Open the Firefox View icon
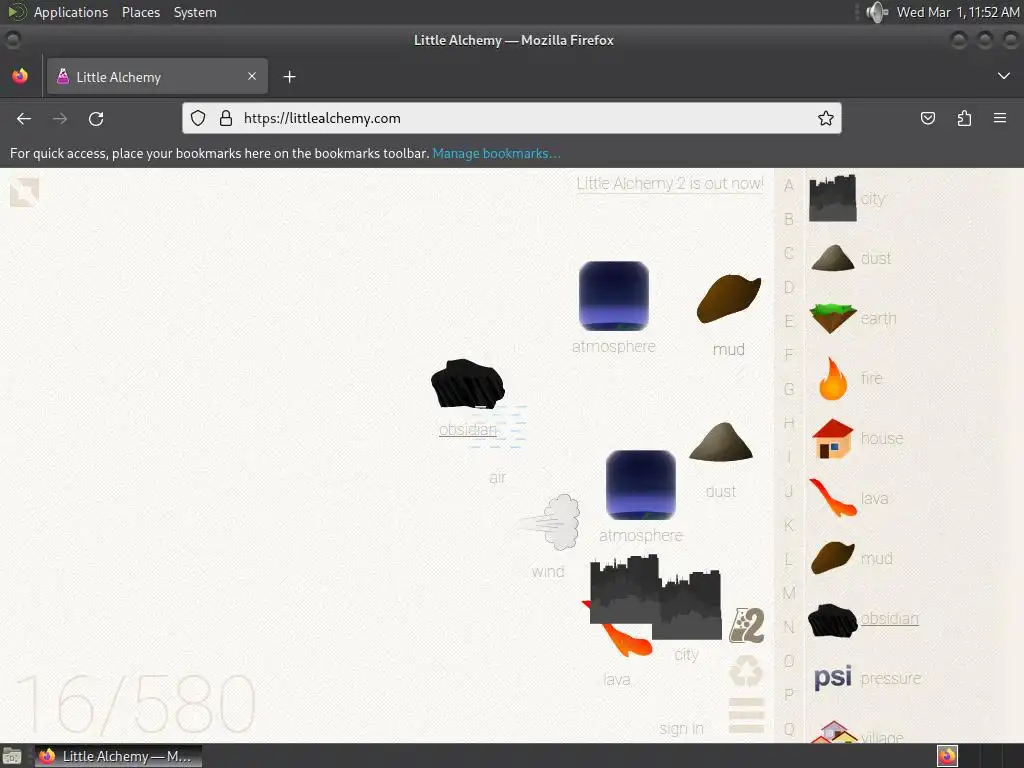This screenshot has width=1024, height=768. coord(20,76)
